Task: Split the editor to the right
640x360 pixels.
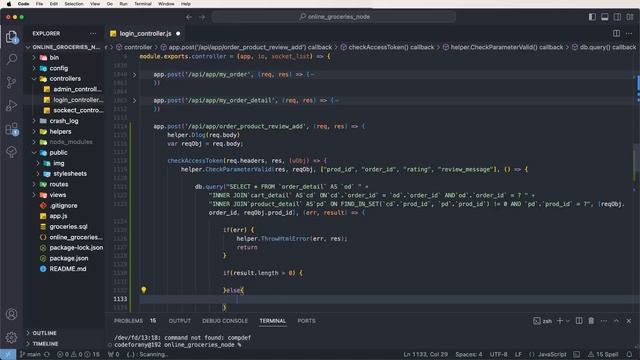Action: (616, 33)
